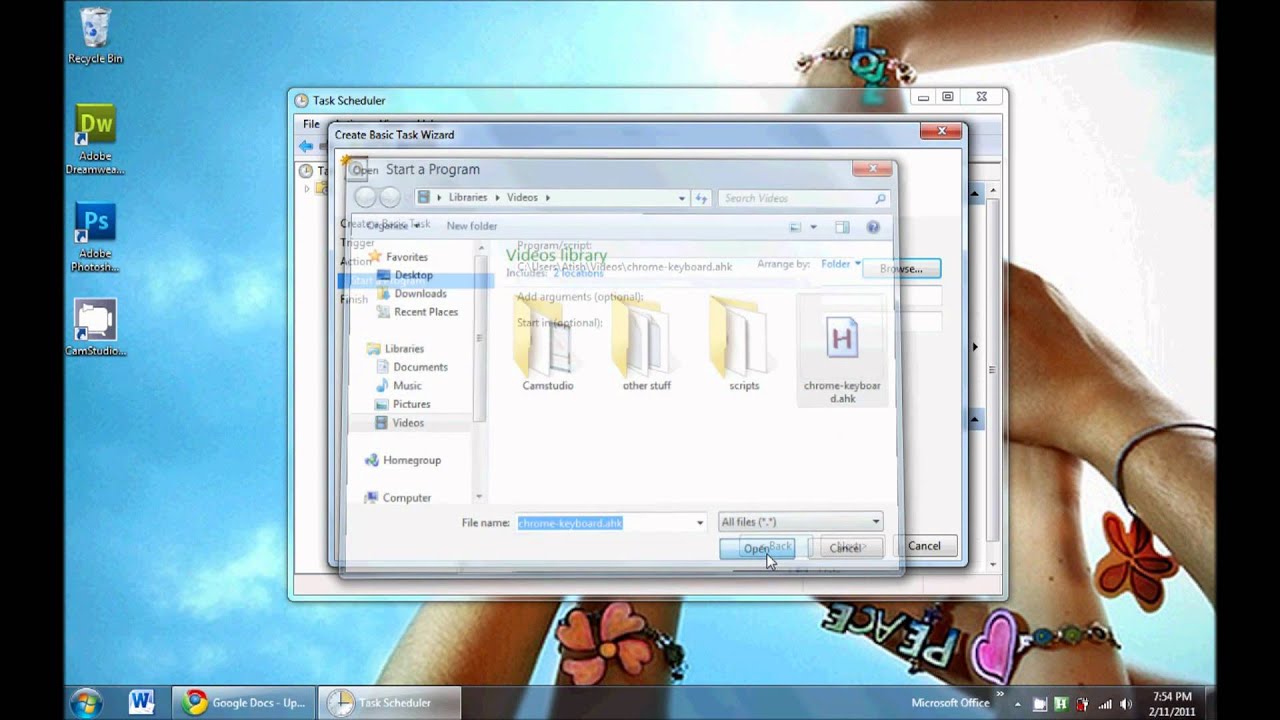Viewport: 1280px width, 720px height.
Task: Select the Adobe Dreamweaver desktop icon
Action: tap(95, 139)
